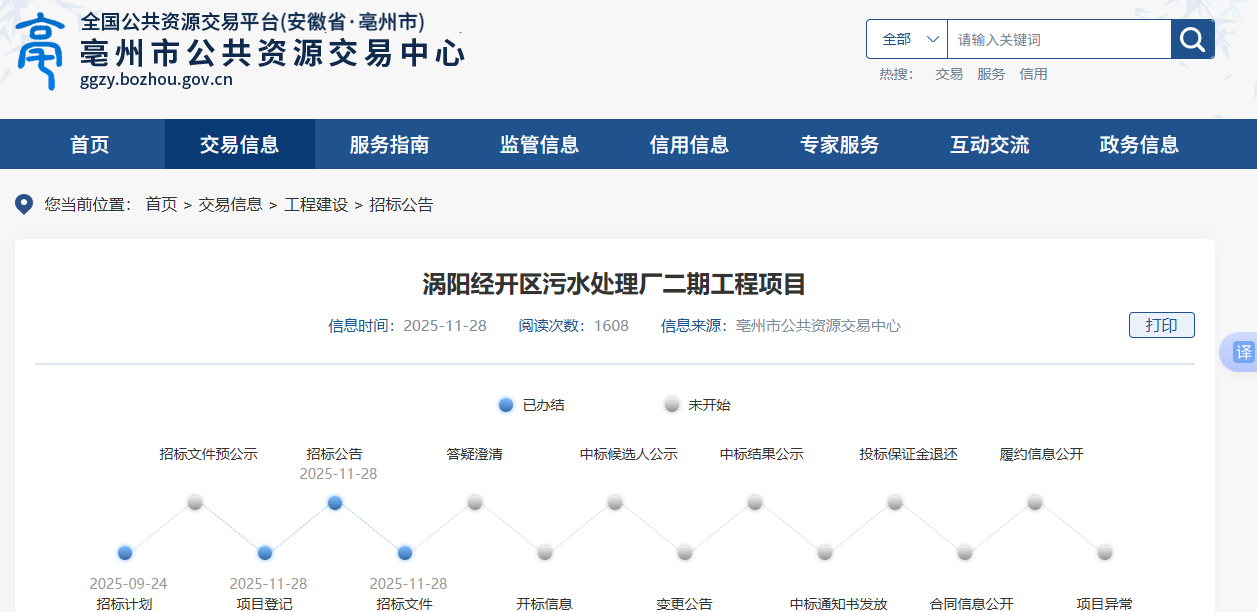The image size is (1257, 612).
Task: Click the location pin icon
Action: coord(24,205)
